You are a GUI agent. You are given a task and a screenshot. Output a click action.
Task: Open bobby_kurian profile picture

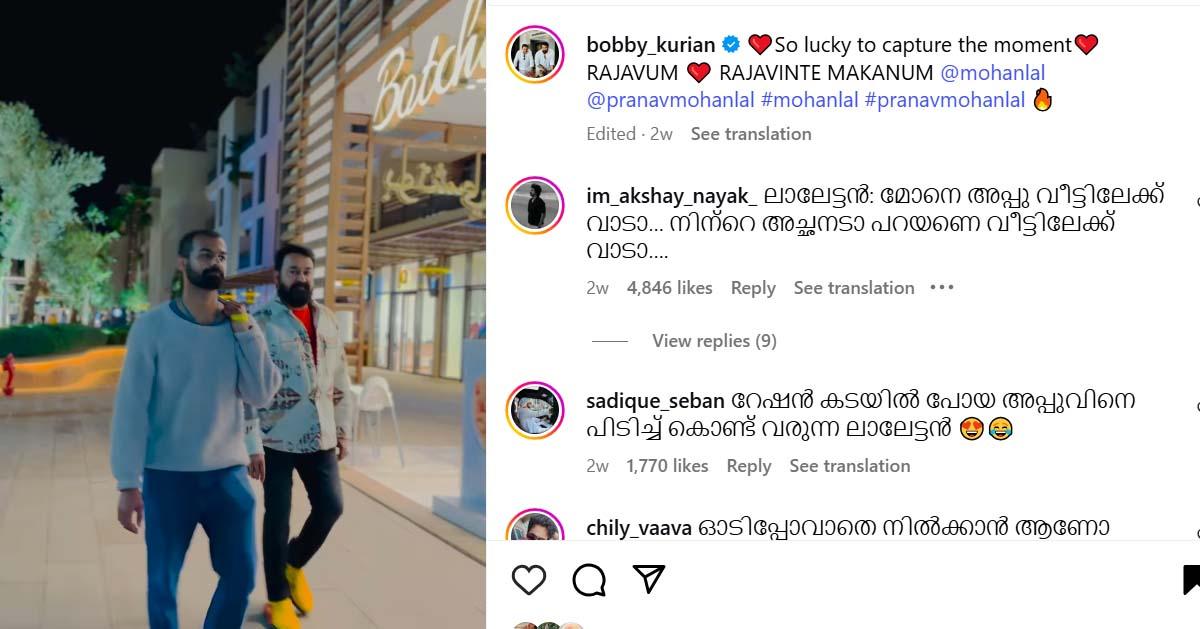(x=535, y=55)
